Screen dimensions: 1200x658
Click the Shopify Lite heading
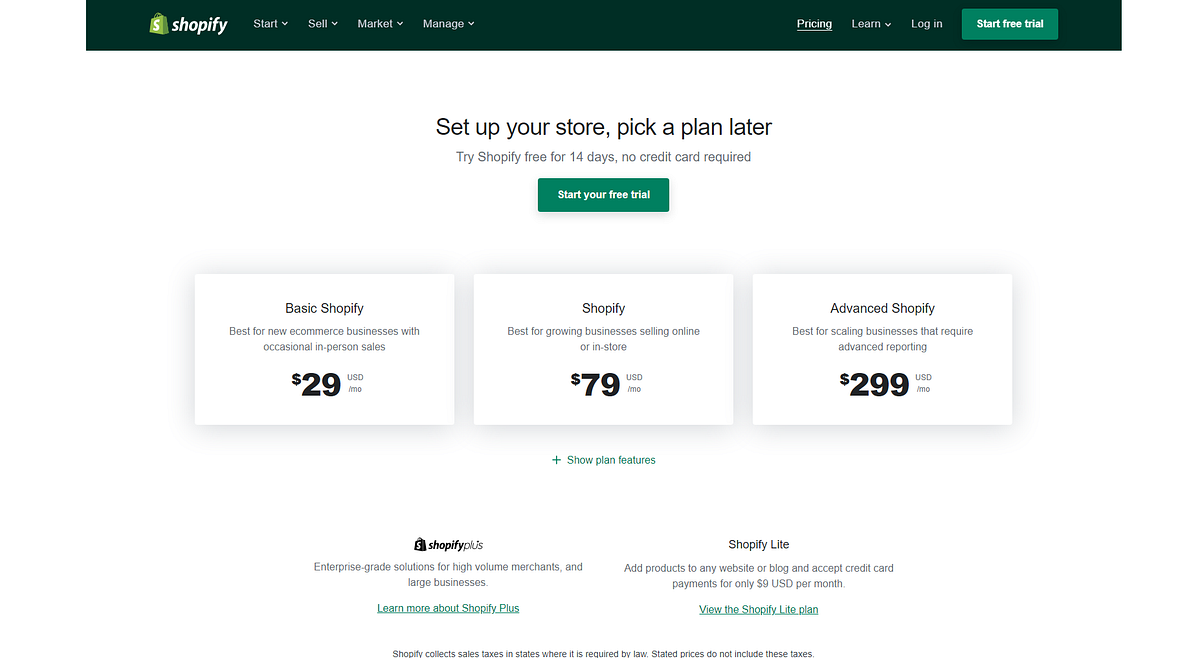click(758, 545)
